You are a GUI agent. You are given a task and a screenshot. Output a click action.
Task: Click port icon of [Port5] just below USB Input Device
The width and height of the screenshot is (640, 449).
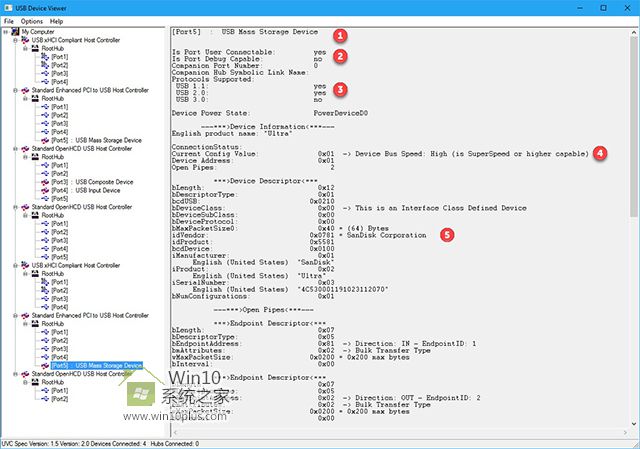[x=45, y=198]
